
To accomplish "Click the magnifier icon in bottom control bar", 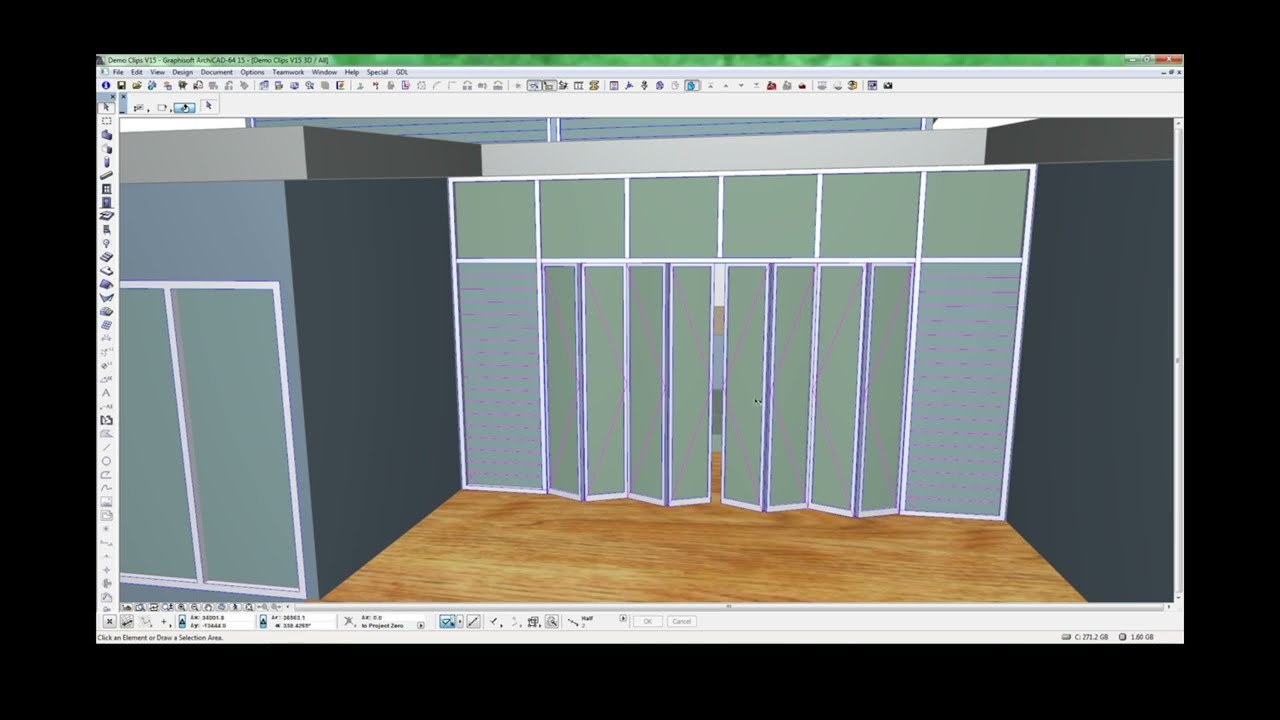I will 551,621.
